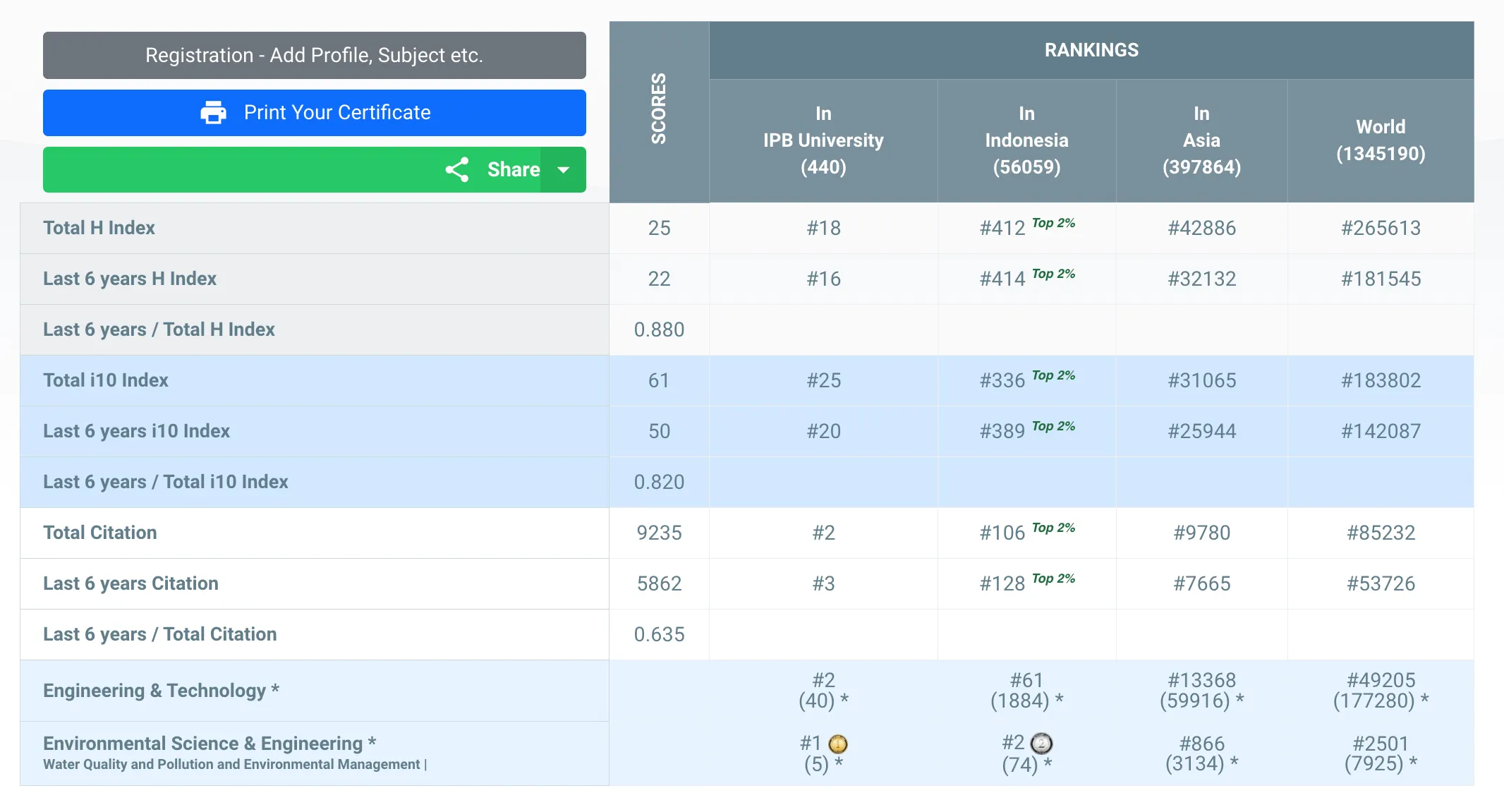Screen dimensions: 1504x812
Task: Click the silver #2 medal icon
Action: (x=1041, y=743)
